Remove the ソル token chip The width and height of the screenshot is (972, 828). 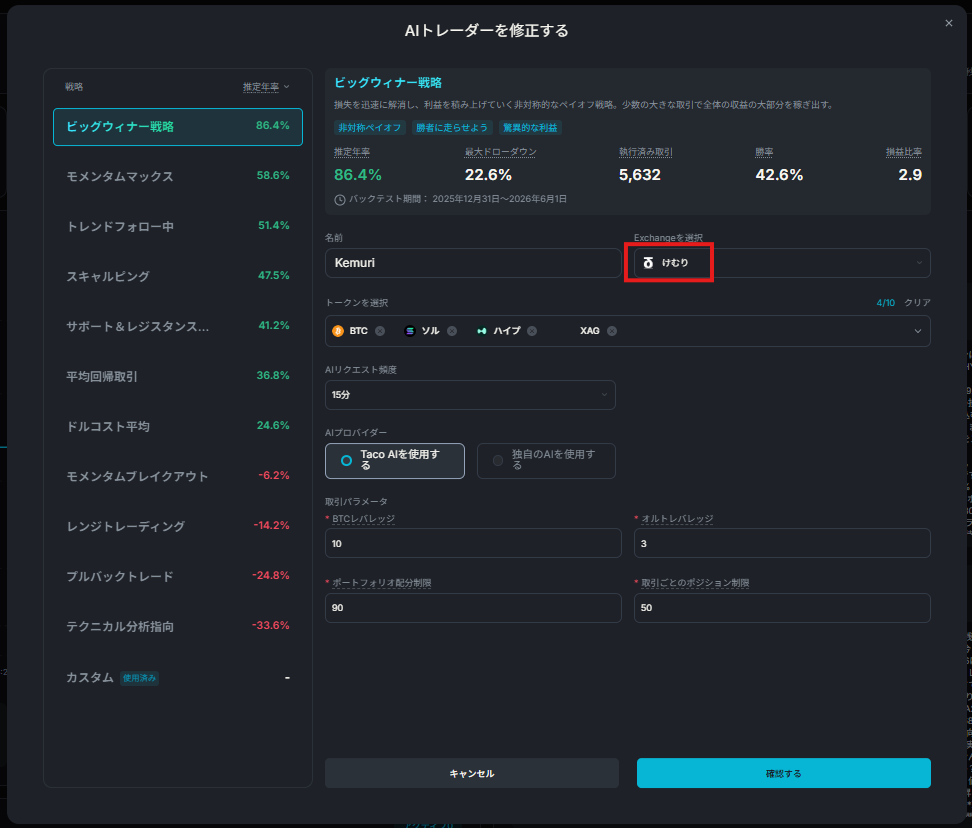452,331
